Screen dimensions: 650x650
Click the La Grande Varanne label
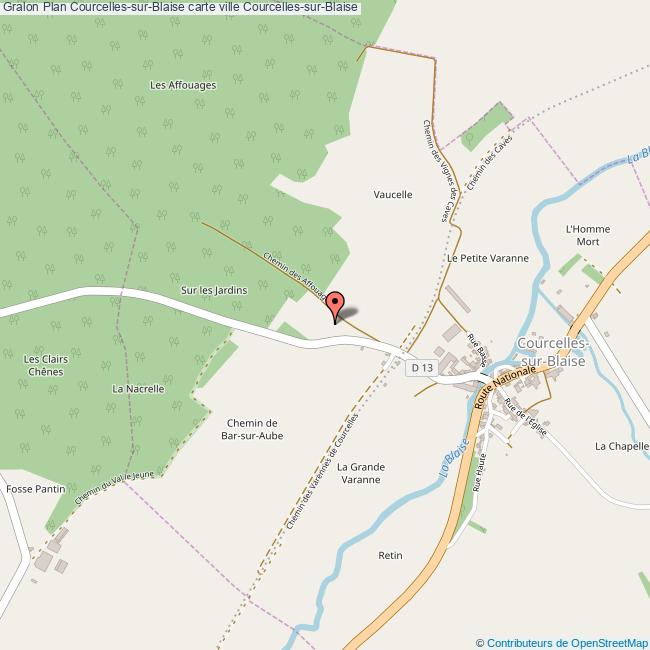click(x=361, y=473)
